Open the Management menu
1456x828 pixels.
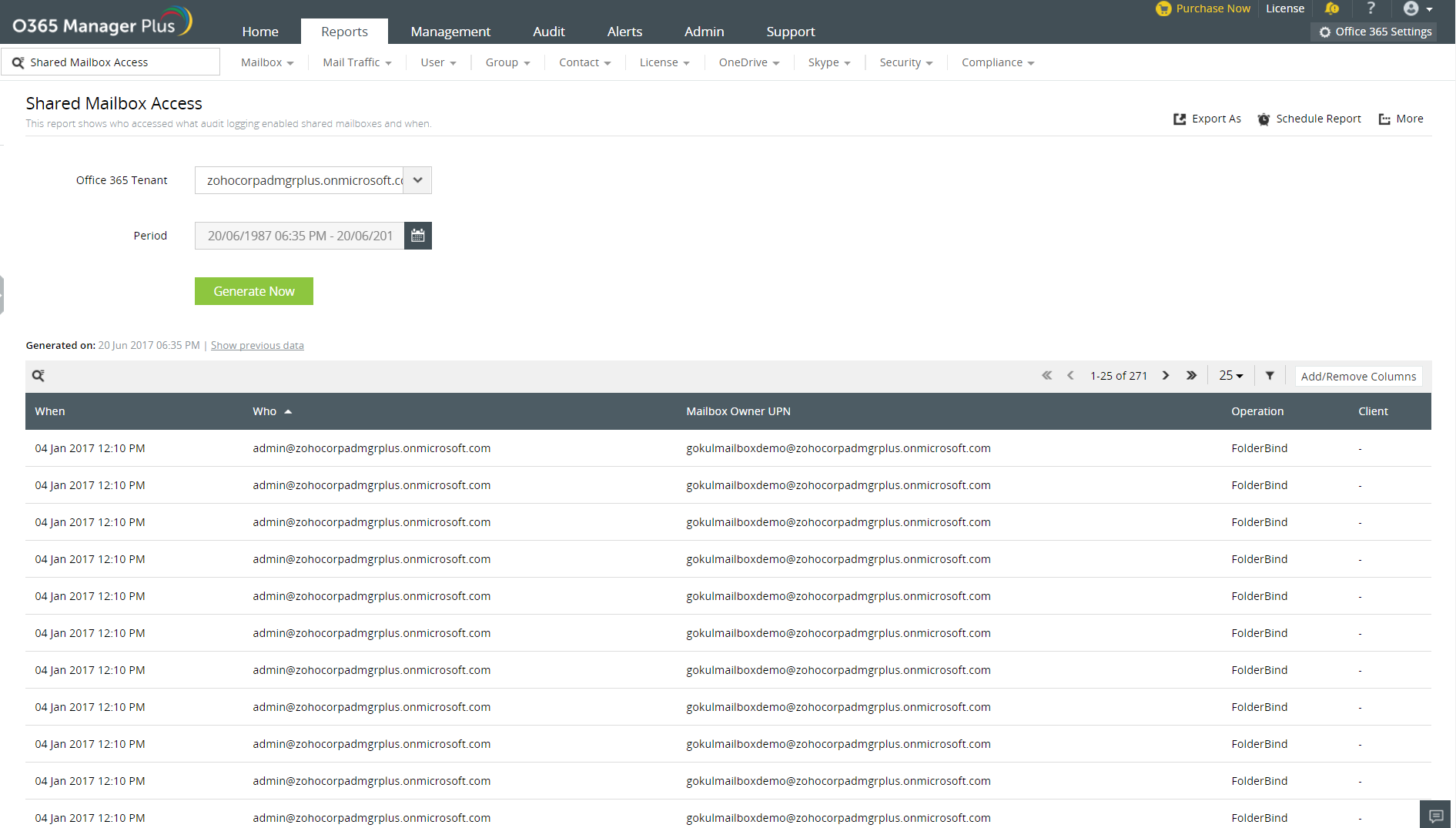pos(450,32)
